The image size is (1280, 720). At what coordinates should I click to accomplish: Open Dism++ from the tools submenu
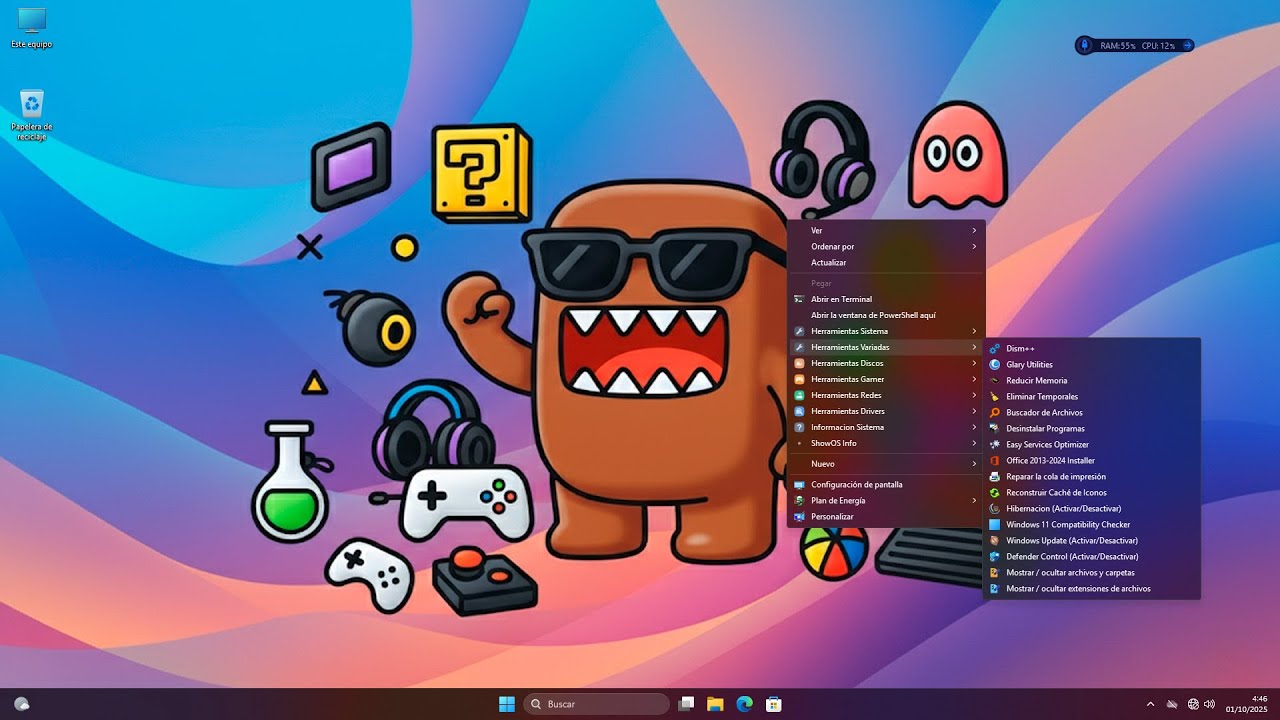(x=1092, y=348)
